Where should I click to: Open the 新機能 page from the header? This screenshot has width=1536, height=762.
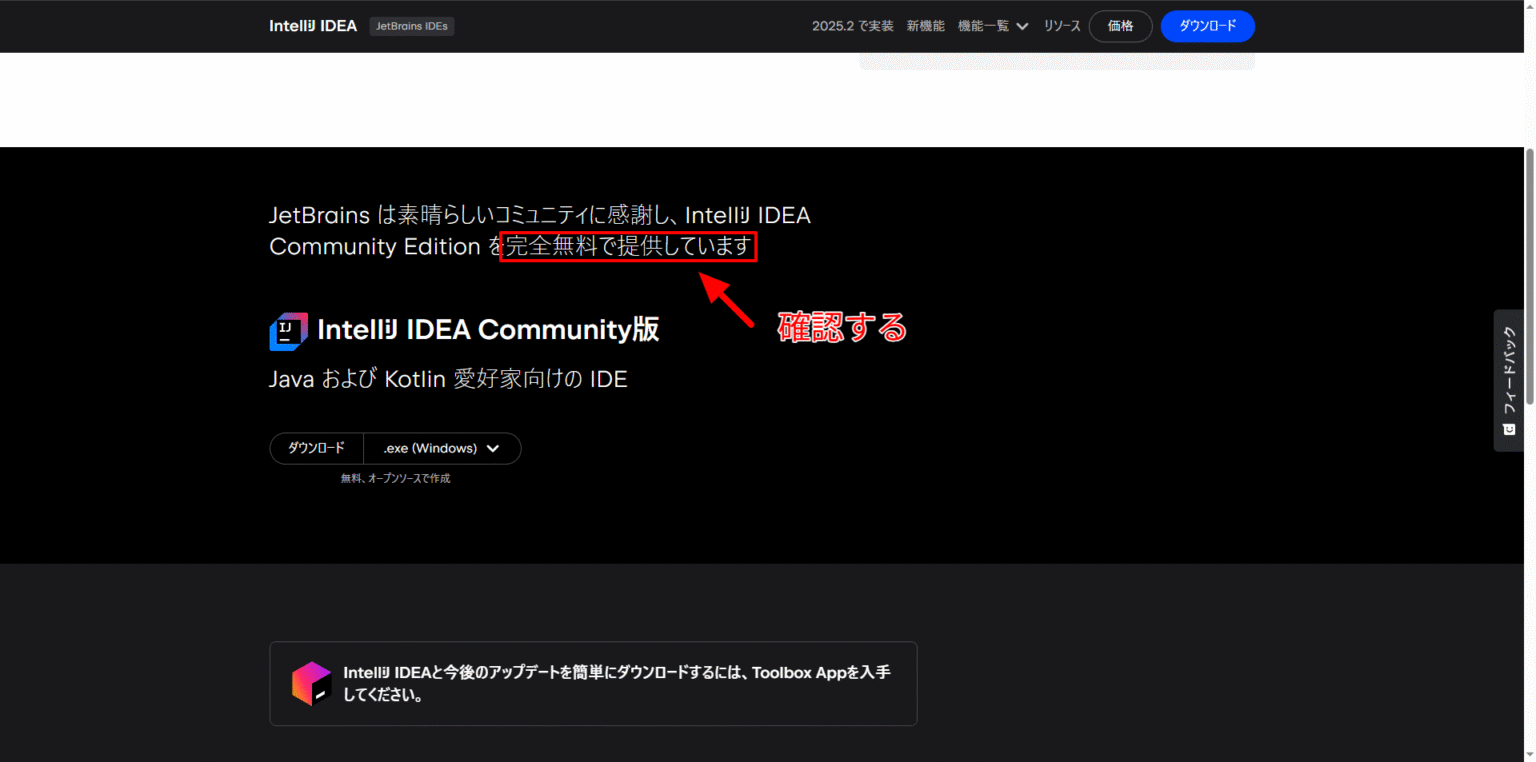point(925,26)
